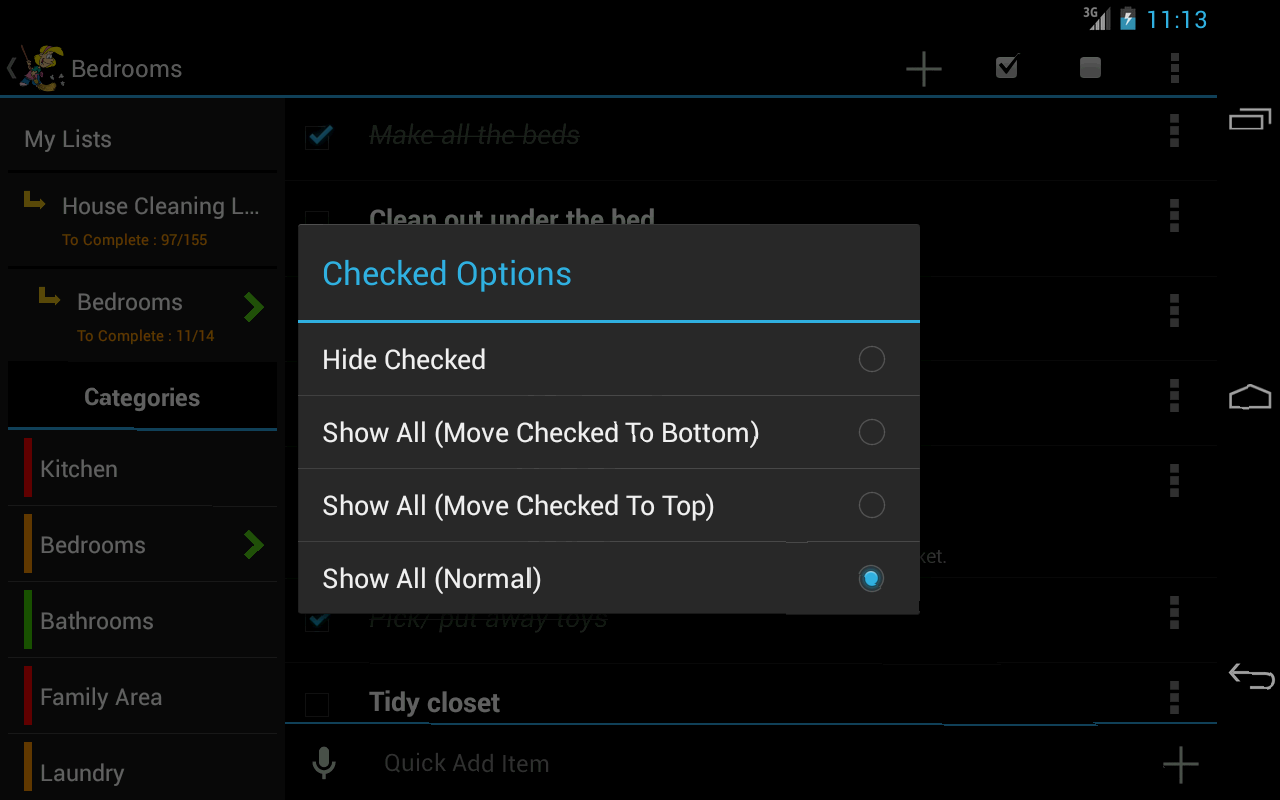The image size is (1280, 800).
Task: Open the Kitchen category
Action: coord(142,469)
